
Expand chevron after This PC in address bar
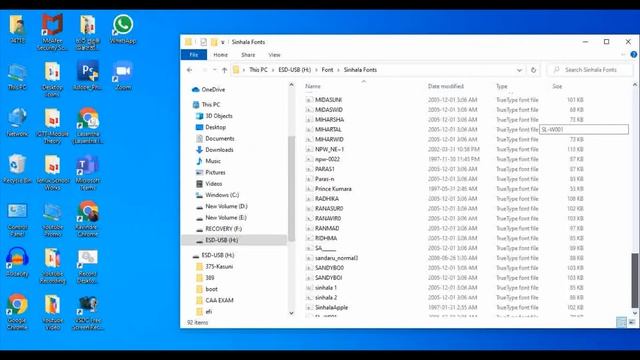click(x=273, y=70)
